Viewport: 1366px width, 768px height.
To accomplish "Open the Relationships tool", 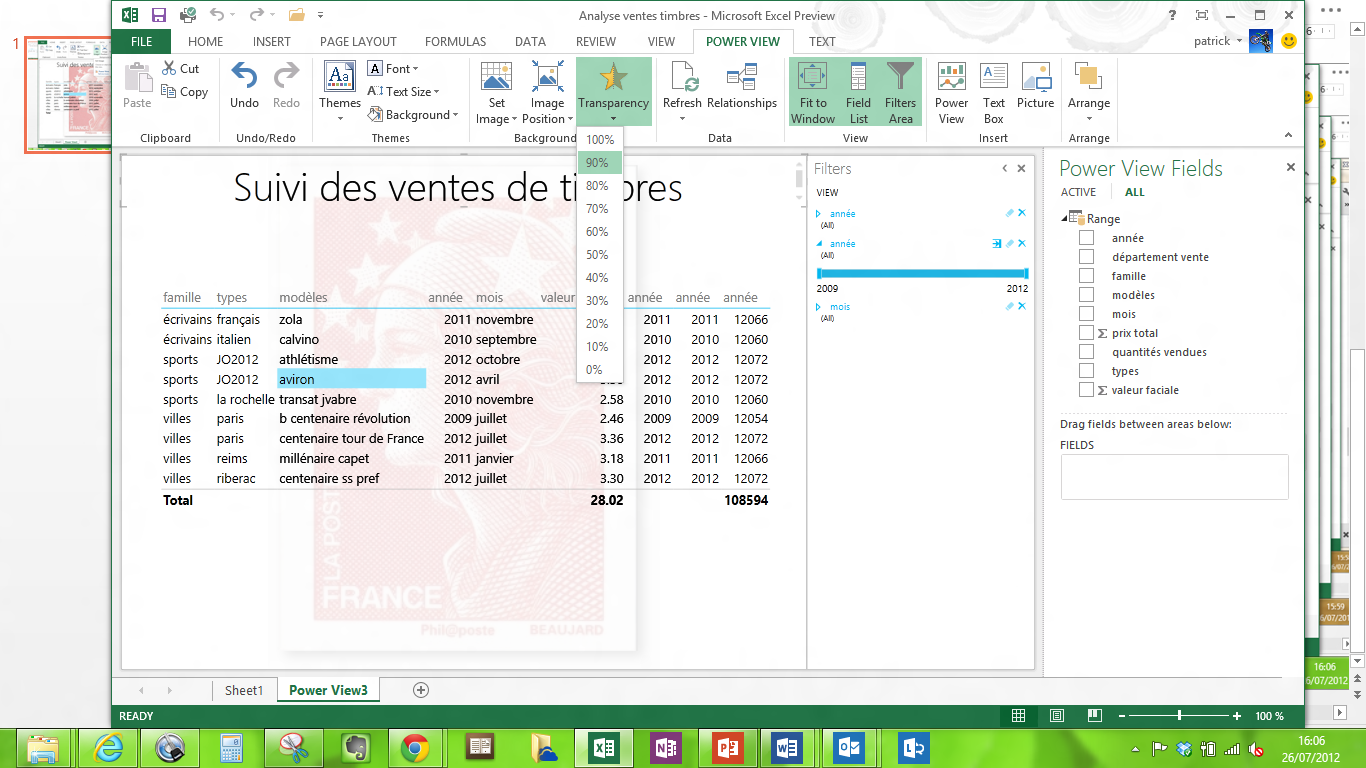I will click(741, 77).
